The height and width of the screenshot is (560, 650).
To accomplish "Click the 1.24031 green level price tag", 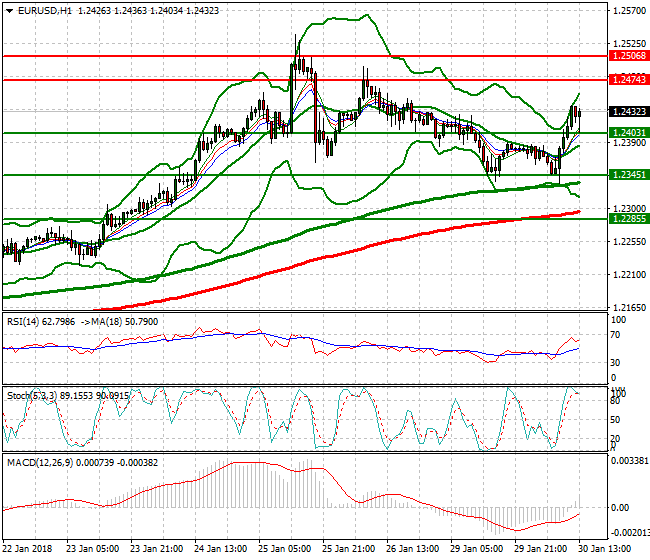I will point(628,132).
